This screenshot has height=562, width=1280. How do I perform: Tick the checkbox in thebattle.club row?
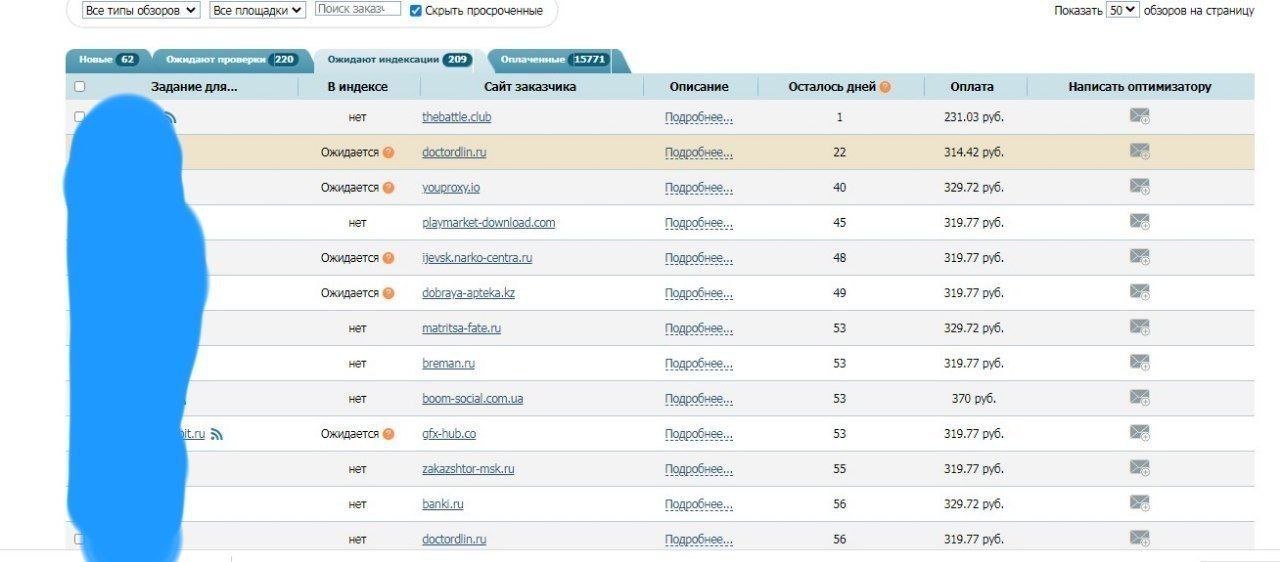point(80,117)
